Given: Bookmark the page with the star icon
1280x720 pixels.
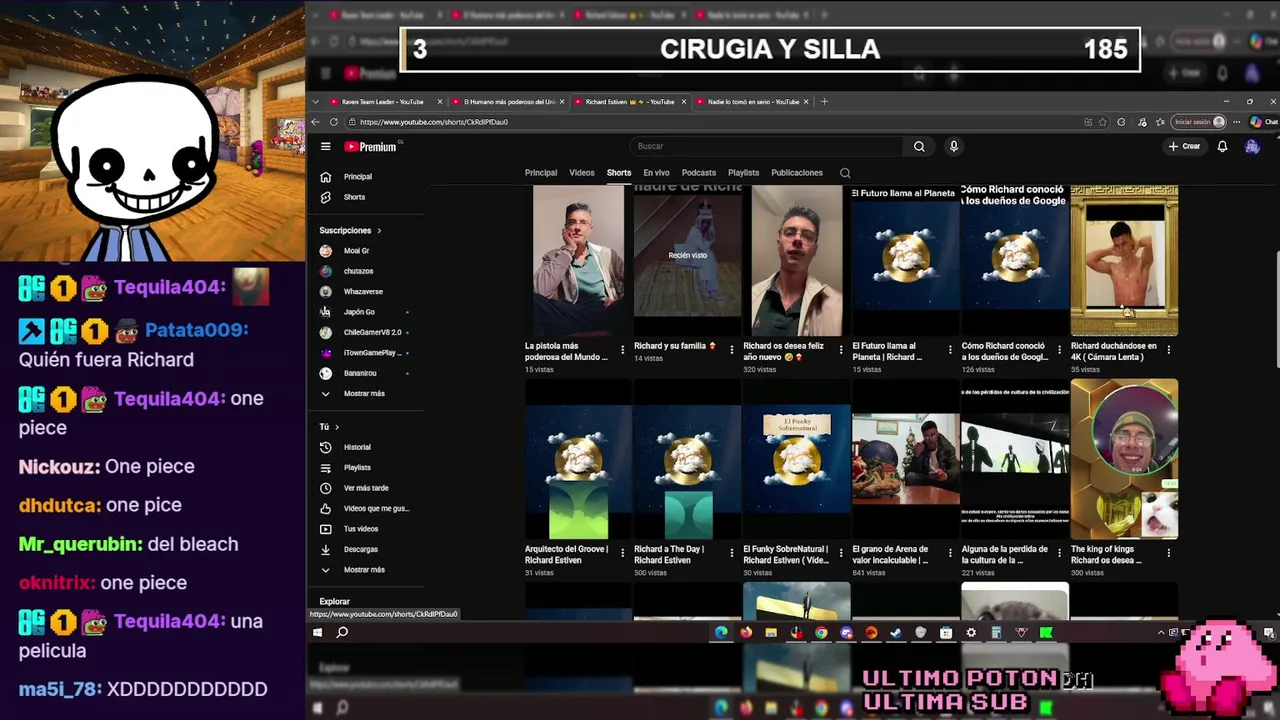Looking at the screenshot, I should click(x=1103, y=122).
